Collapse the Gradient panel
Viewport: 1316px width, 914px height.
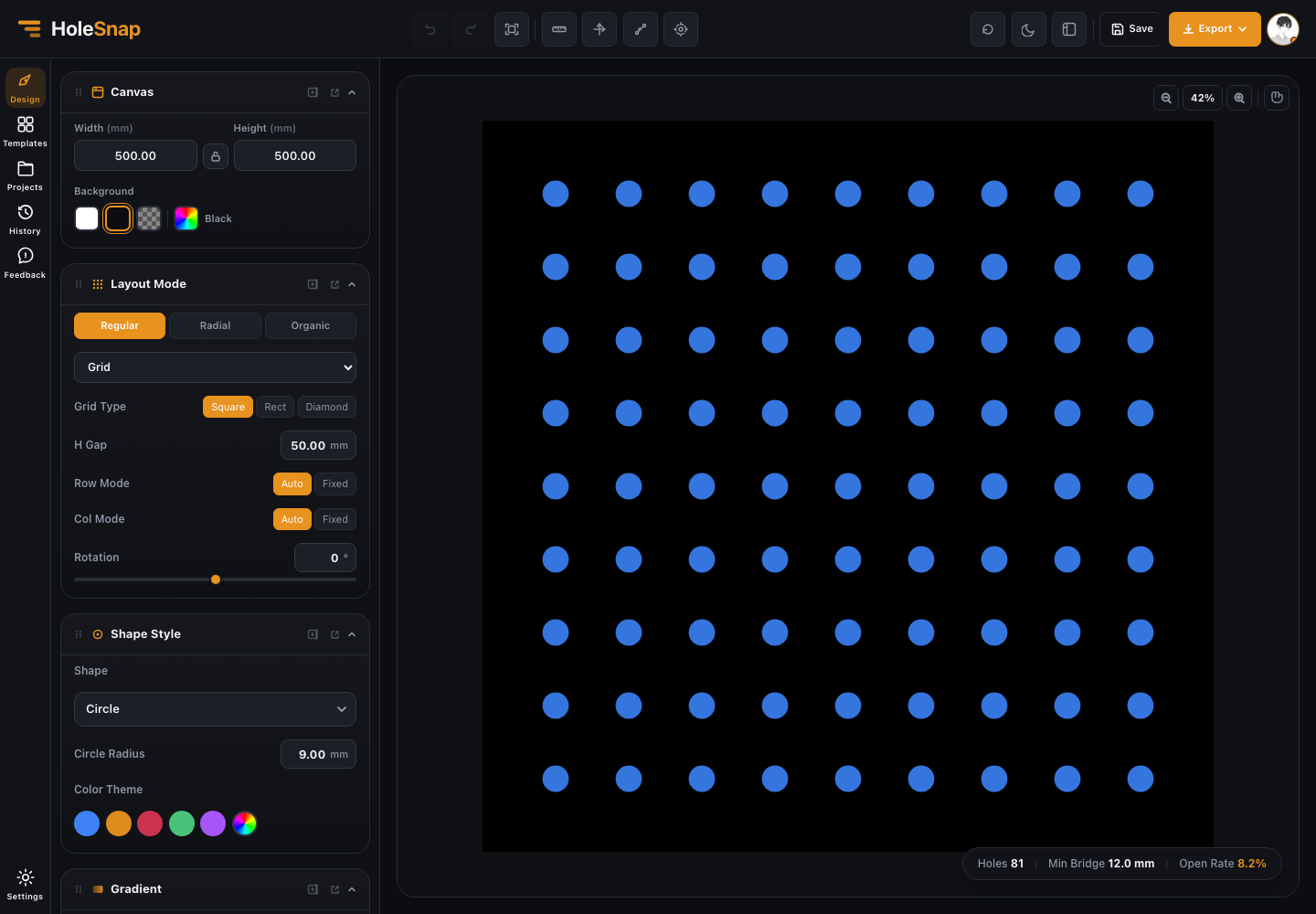click(352, 889)
